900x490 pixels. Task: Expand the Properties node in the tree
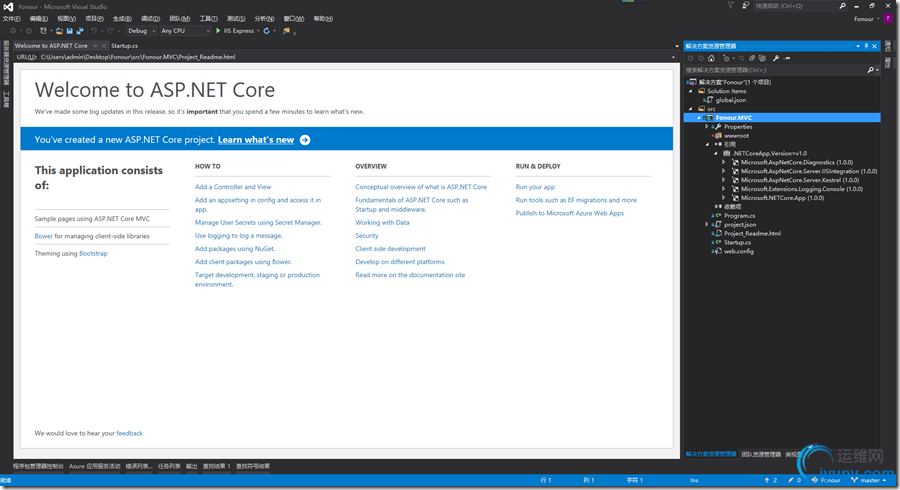(707, 127)
